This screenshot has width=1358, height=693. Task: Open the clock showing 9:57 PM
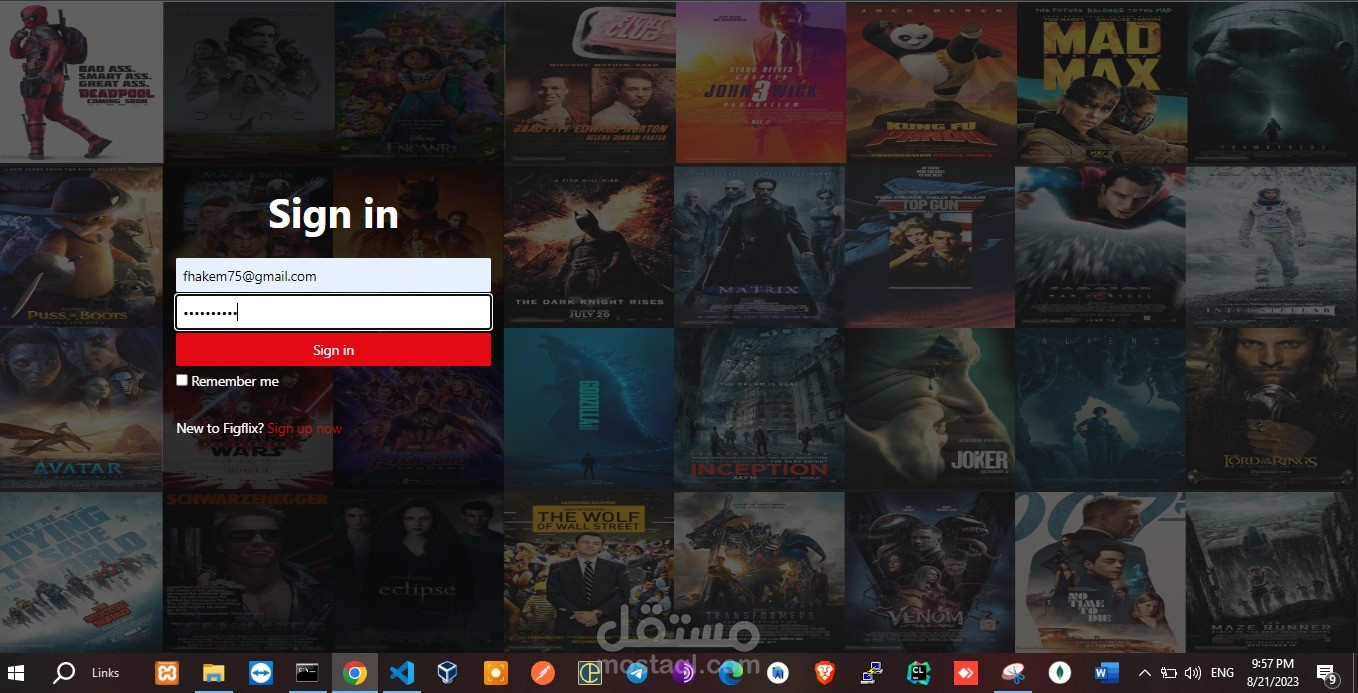tap(1273, 672)
